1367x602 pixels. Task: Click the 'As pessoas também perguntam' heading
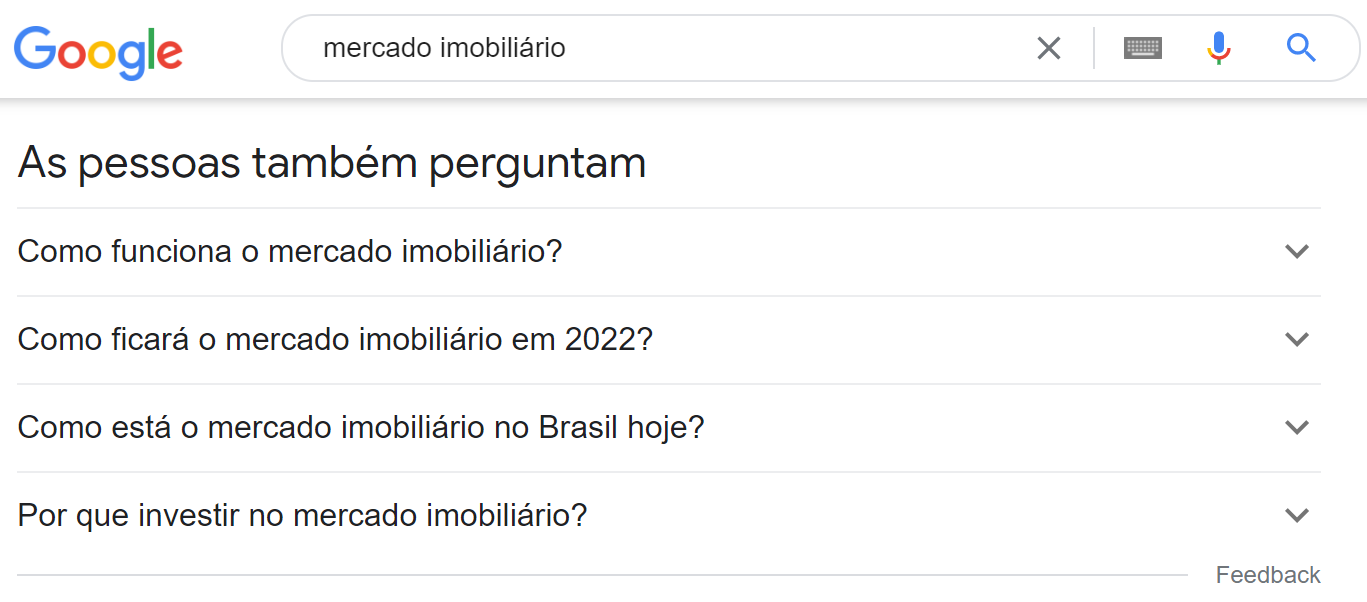331,162
